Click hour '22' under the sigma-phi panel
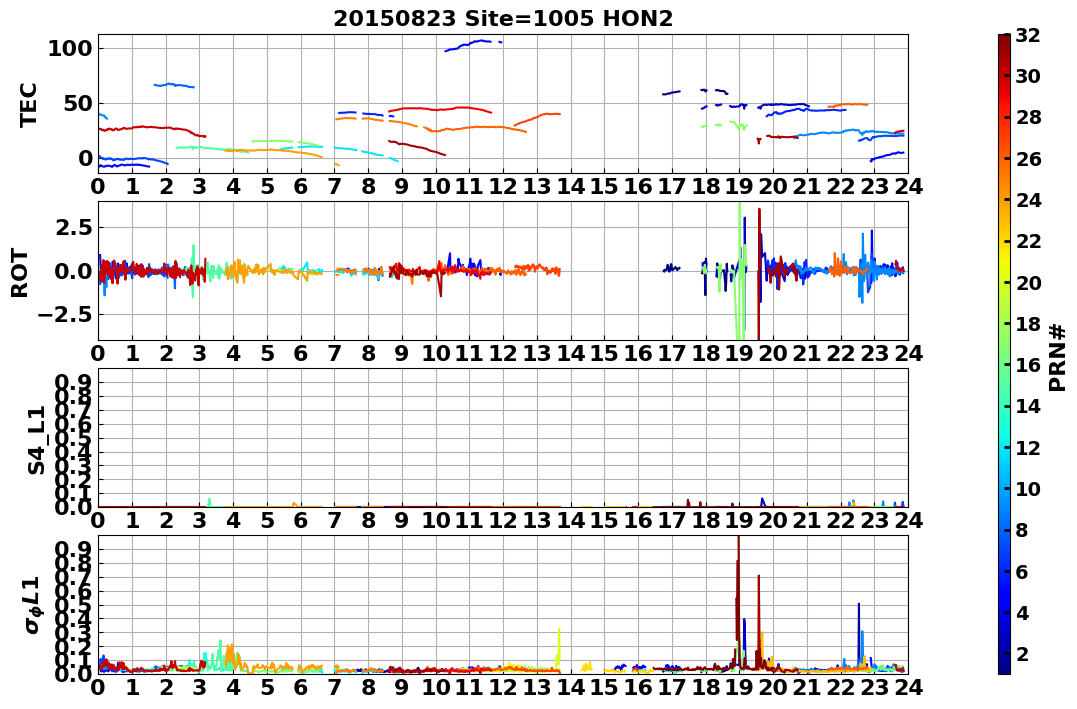Screen dimensions: 1077x709 pyautogui.click(x=841, y=687)
